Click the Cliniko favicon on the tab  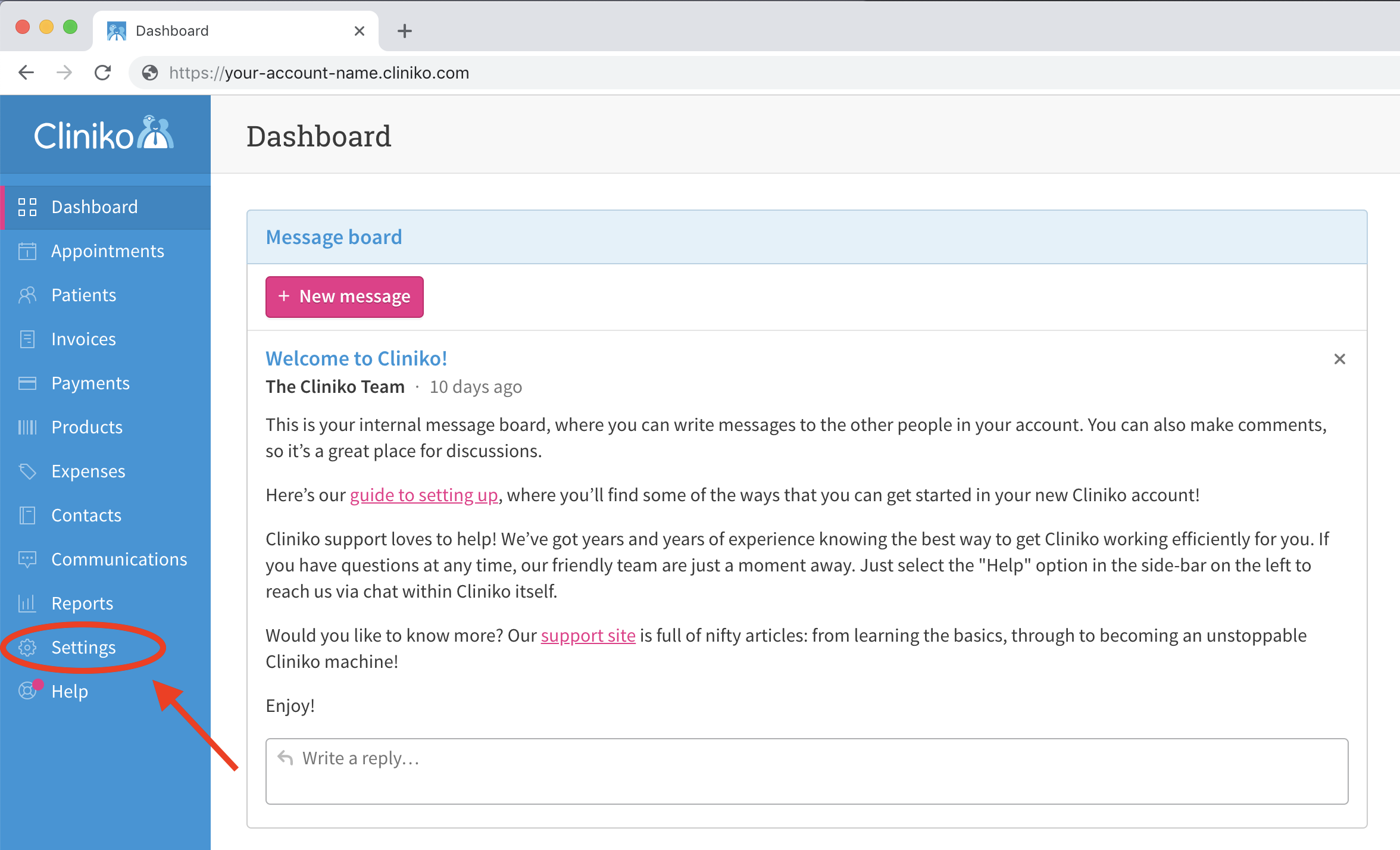(x=117, y=31)
